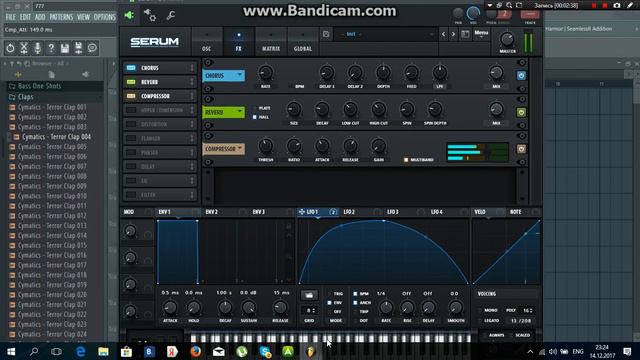Click the FL Studio microphone record icon

[x=38, y=48]
